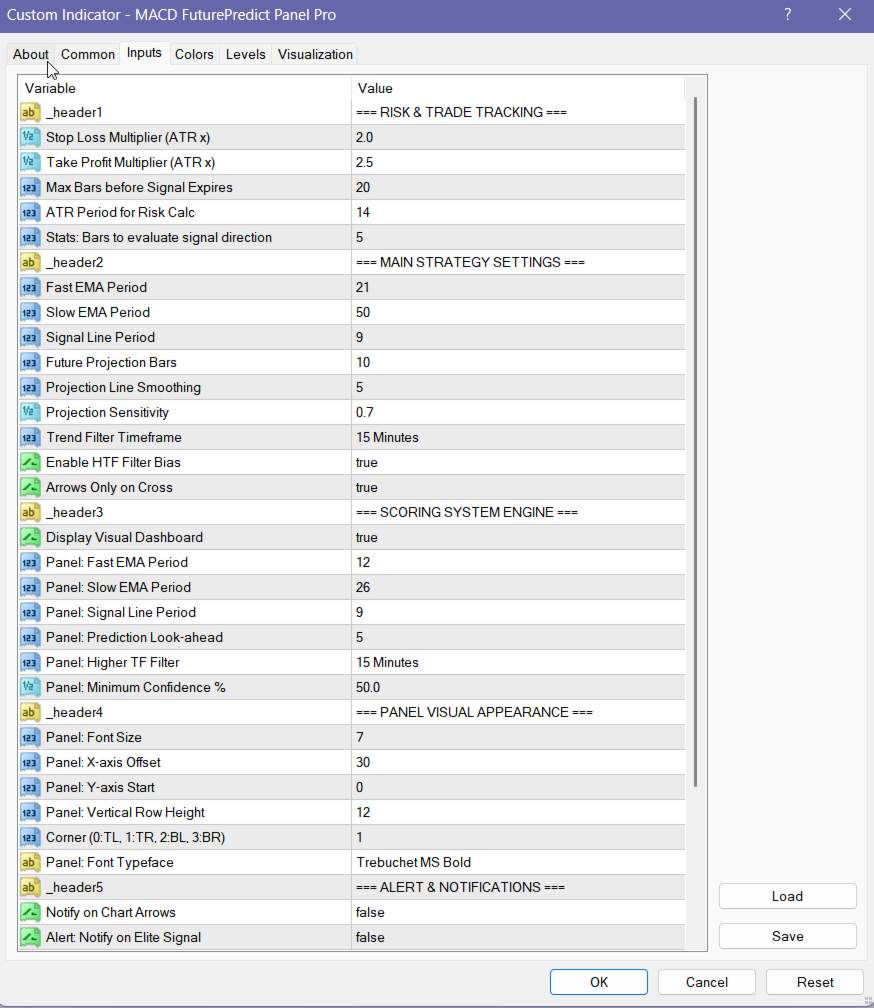Edit the Panel: Font Typeface value Trebuchet MS Bold
The height and width of the screenshot is (1008, 874).
click(x=518, y=863)
